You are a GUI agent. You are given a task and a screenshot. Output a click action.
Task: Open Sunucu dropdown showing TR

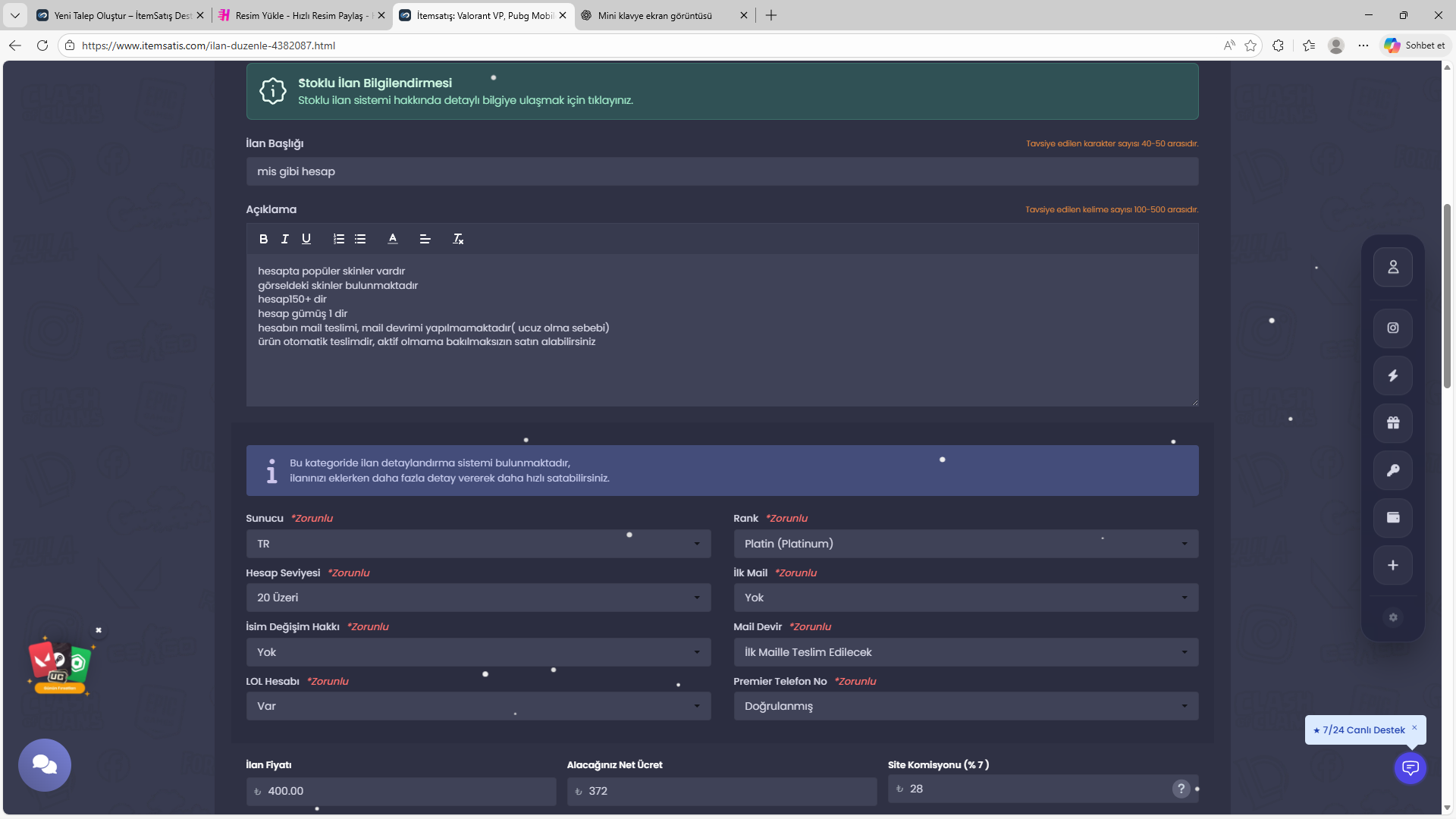[x=479, y=544]
